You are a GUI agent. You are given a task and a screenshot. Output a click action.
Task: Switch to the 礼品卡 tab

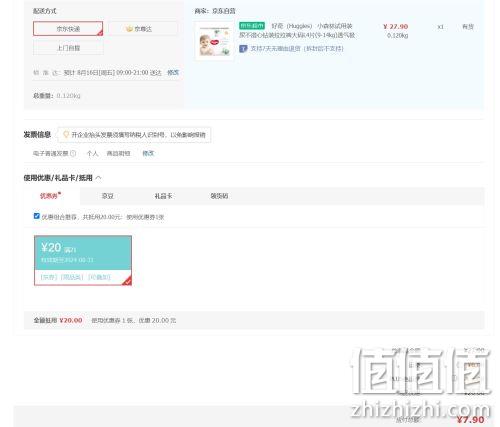[163, 196]
